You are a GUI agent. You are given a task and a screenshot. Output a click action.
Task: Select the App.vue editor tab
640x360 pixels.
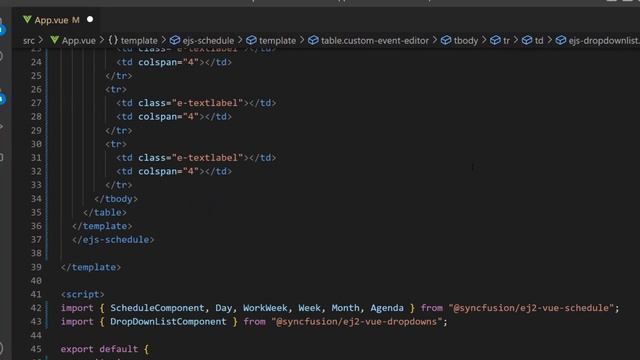pos(57,20)
